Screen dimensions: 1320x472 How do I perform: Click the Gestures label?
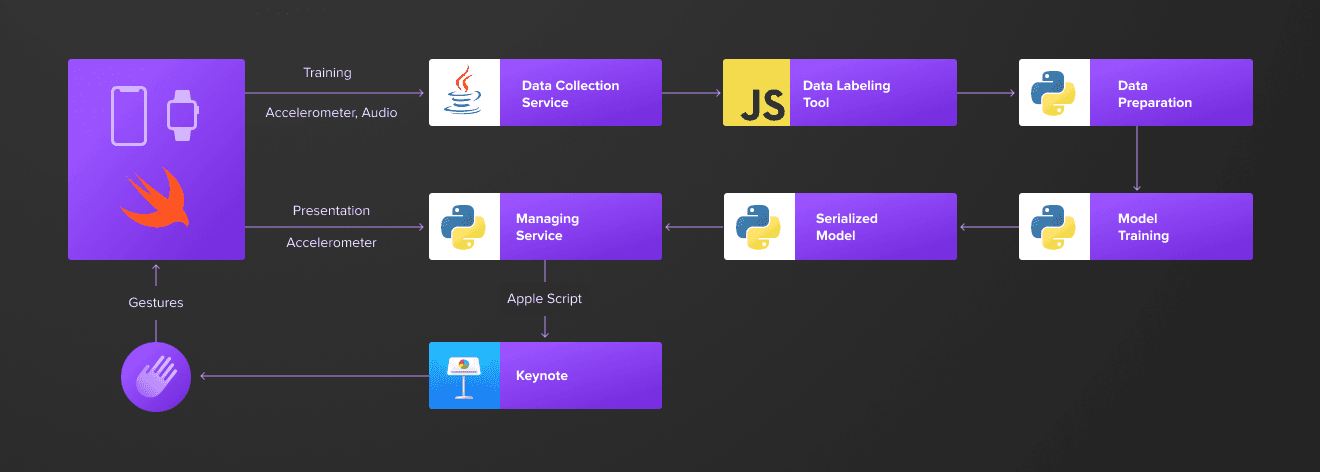156,302
